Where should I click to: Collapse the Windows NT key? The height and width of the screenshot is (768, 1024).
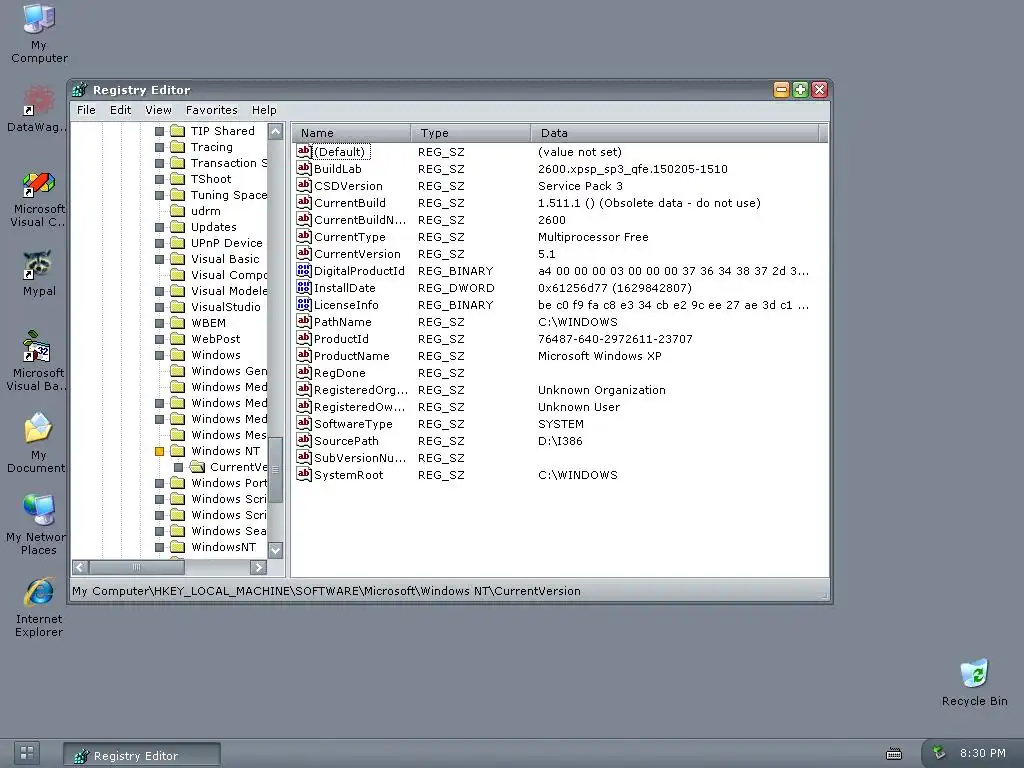click(x=159, y=451)
